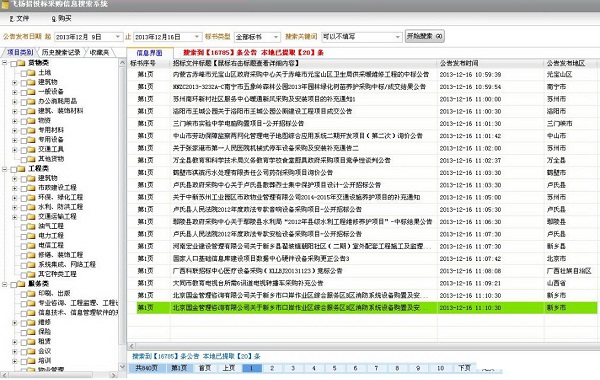Go to the next page with 下页

click(x=465, y=368)
